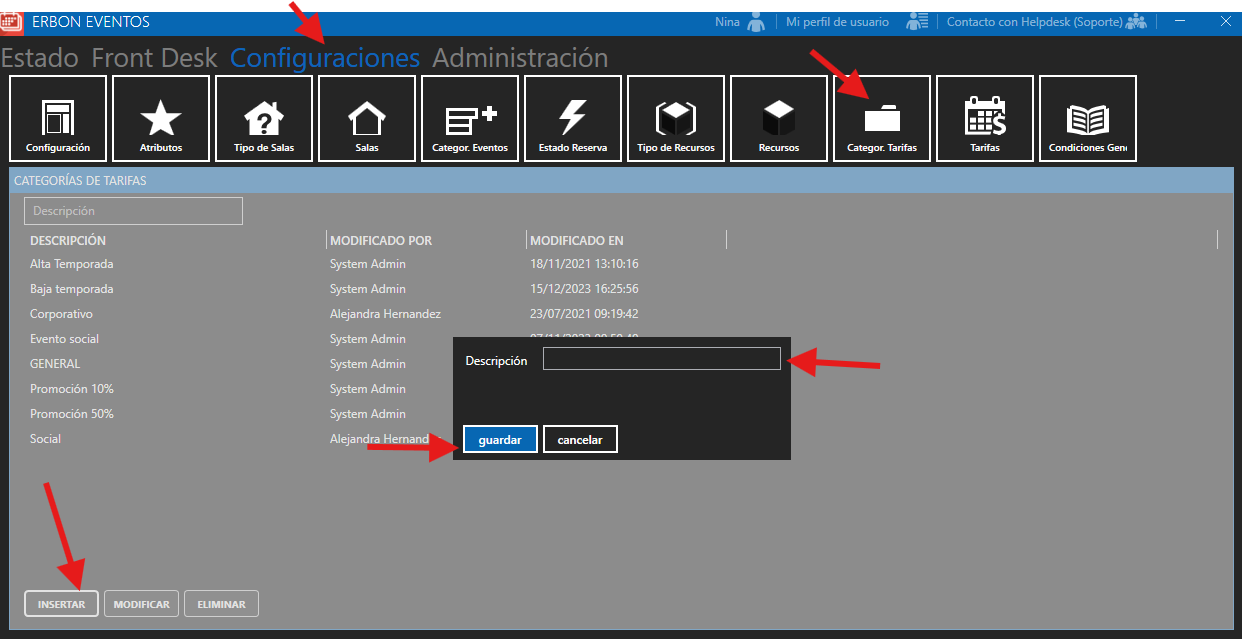Open Tipo de Recursos tile
The image size is (1242, 639).
(676, 118)
